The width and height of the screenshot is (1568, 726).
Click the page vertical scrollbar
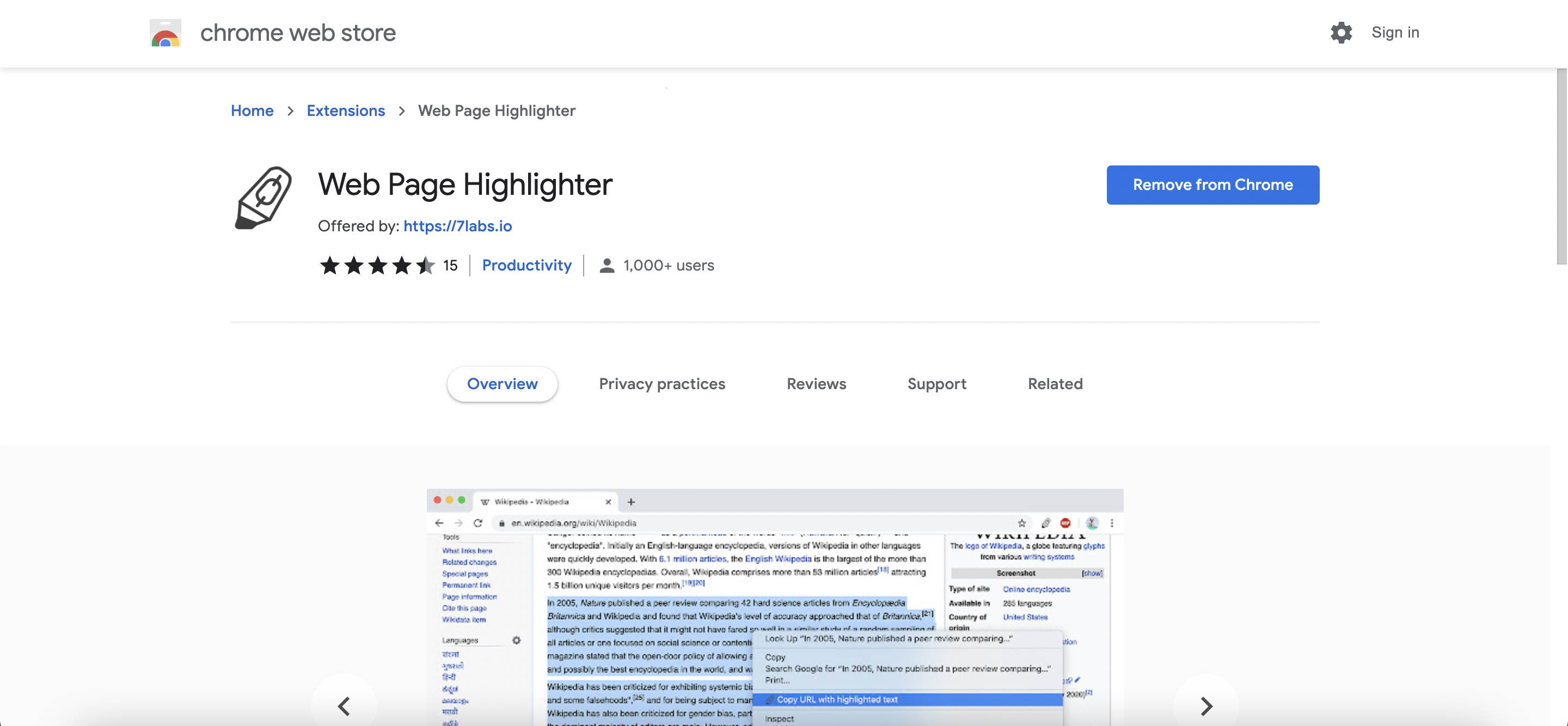(x=1561, y=166)
